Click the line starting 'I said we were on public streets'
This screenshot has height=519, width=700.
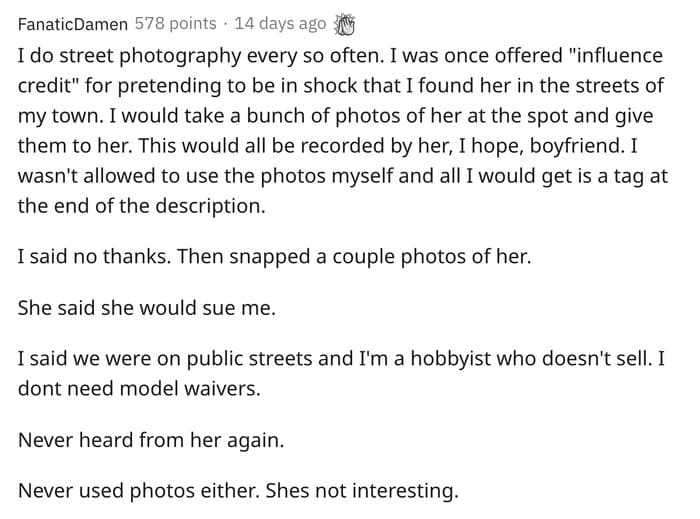click(341, 359)
